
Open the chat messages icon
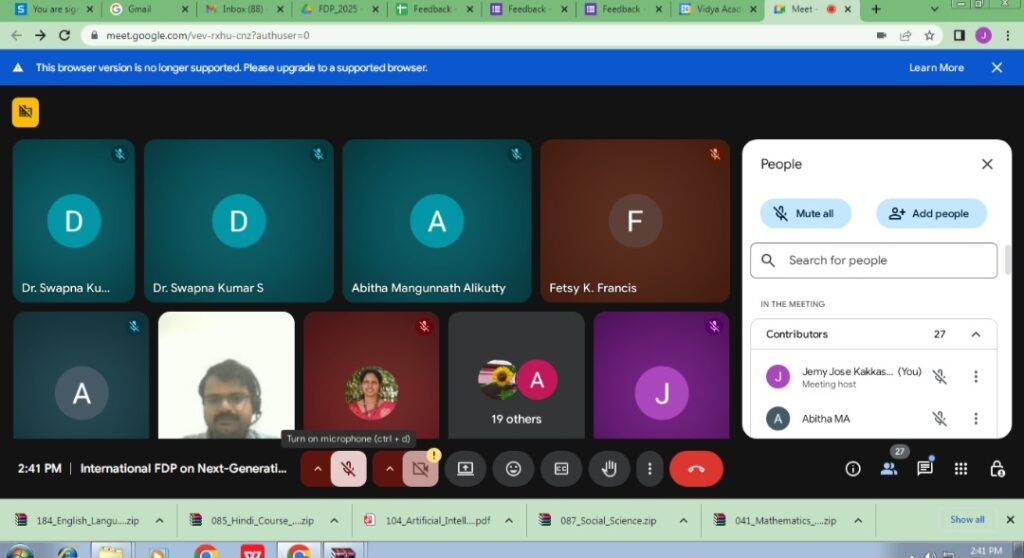(x=925, y=468)
